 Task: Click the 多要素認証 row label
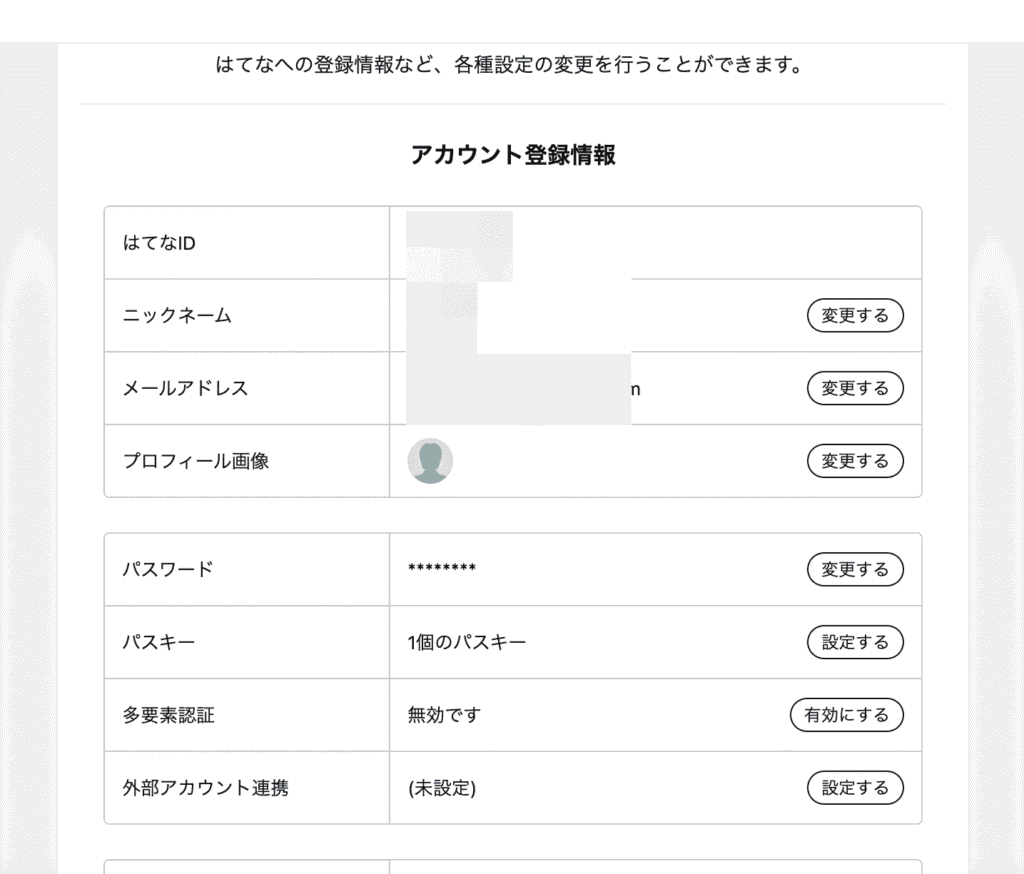(x=164, y=715)
